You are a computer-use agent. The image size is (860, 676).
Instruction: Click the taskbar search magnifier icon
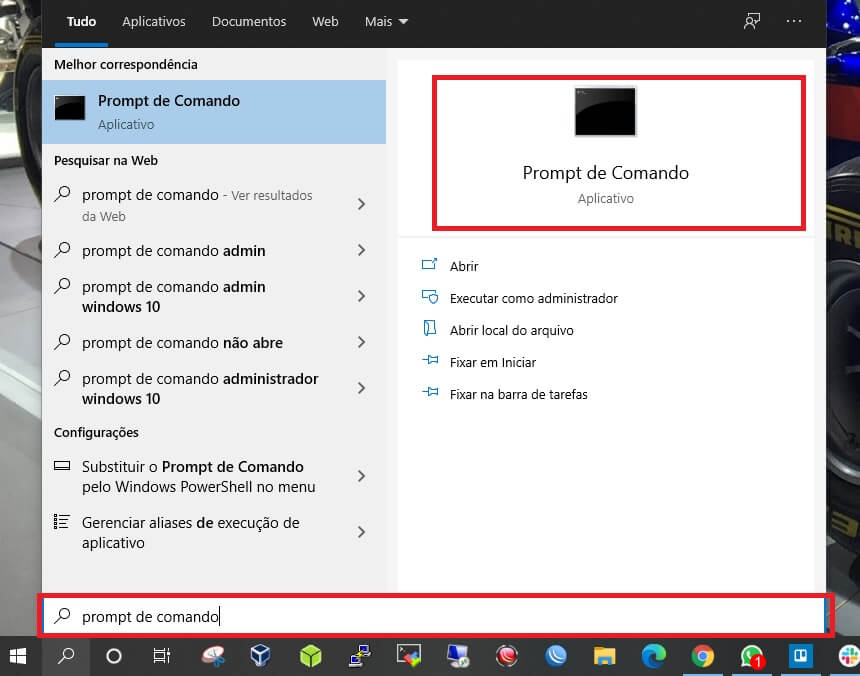pyautogui.click(x=66, y=656)
